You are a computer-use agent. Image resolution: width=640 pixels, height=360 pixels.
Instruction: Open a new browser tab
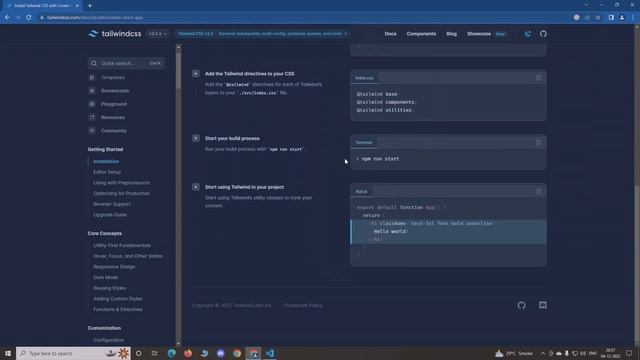(89, 6)
